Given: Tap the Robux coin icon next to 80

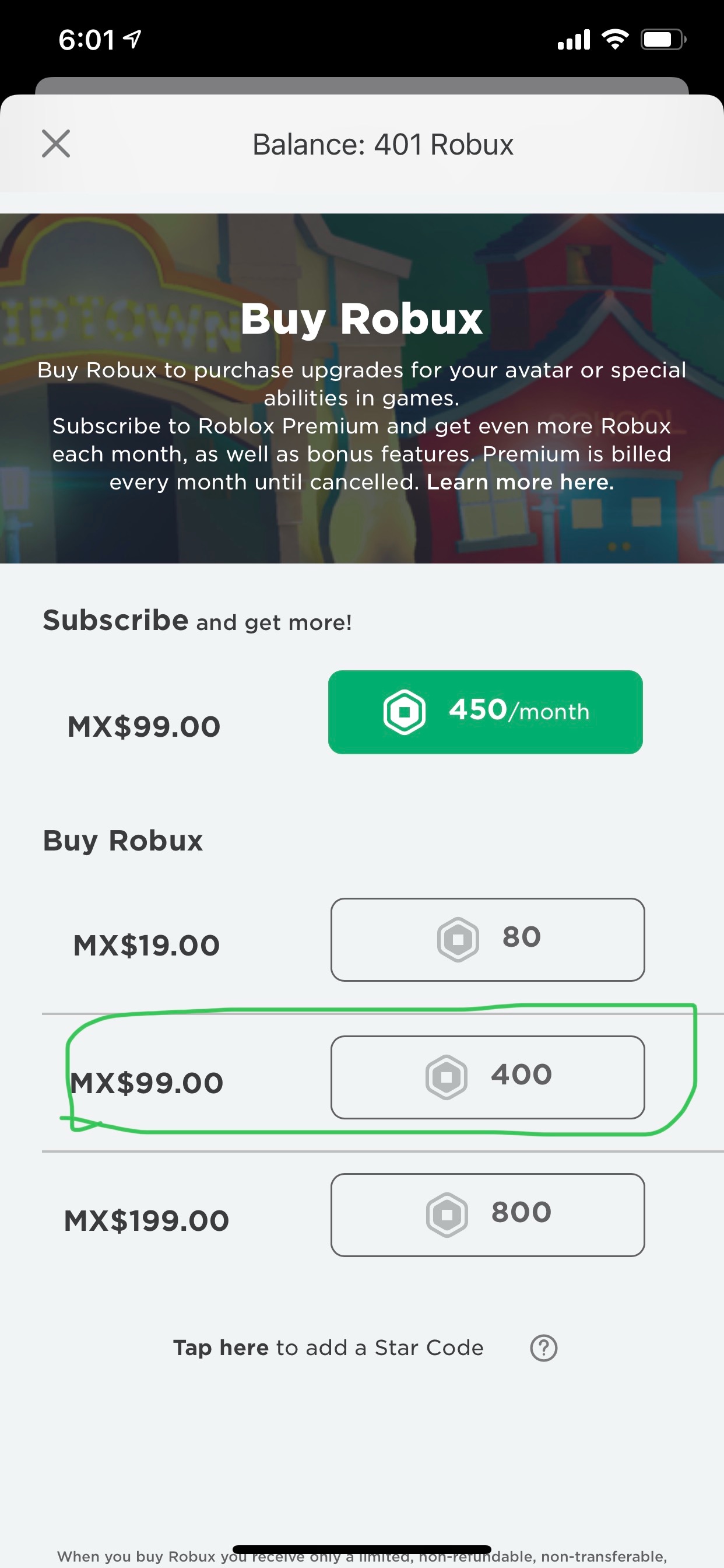Looking at the screenshot, I should (x=458, y=939).
